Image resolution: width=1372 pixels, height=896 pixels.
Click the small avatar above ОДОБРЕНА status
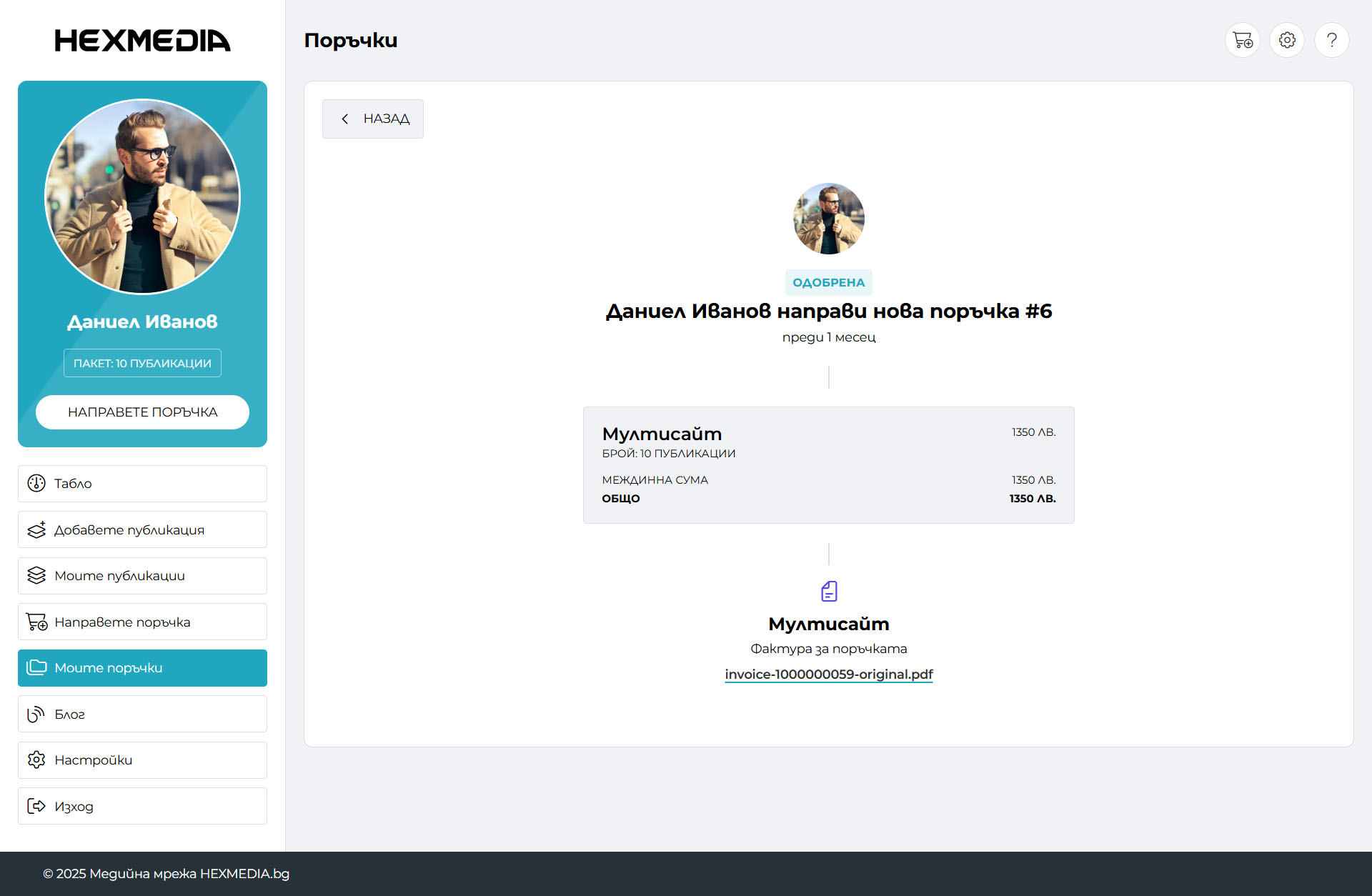click(829, 219)
